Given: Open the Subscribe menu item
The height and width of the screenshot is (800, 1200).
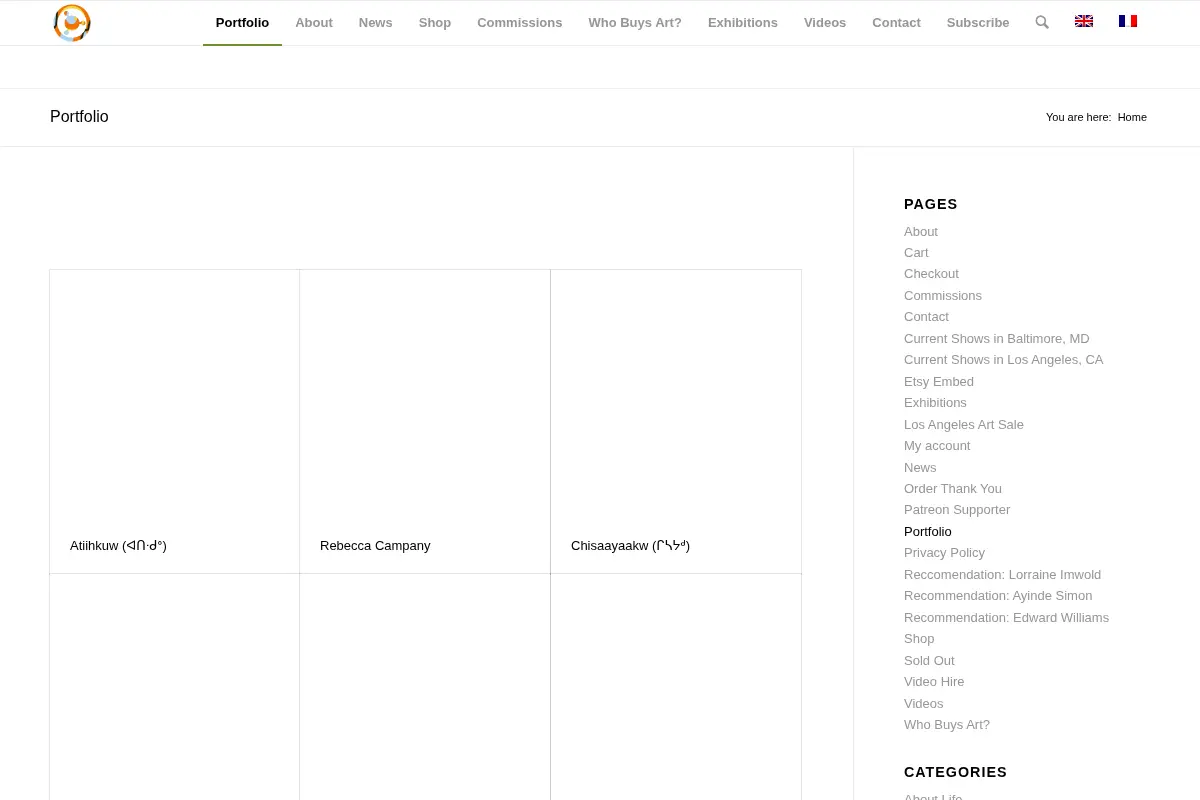Looking at the screenshot, I should pyautogui.click(x=978, y=23).
